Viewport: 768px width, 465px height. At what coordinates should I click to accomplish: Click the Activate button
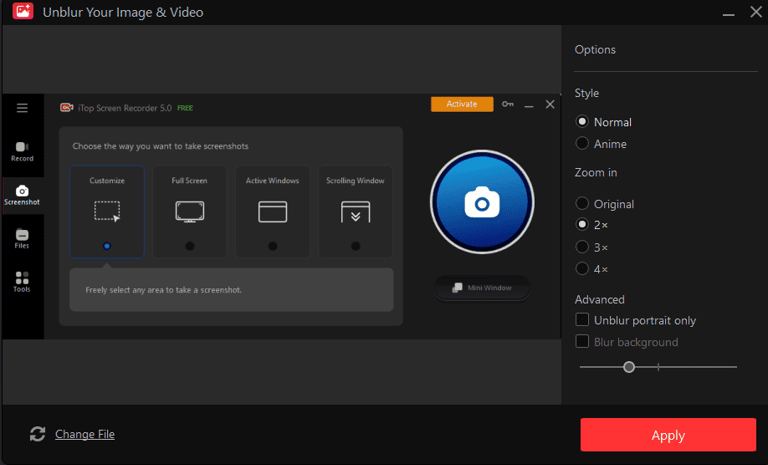click(462, 104)
